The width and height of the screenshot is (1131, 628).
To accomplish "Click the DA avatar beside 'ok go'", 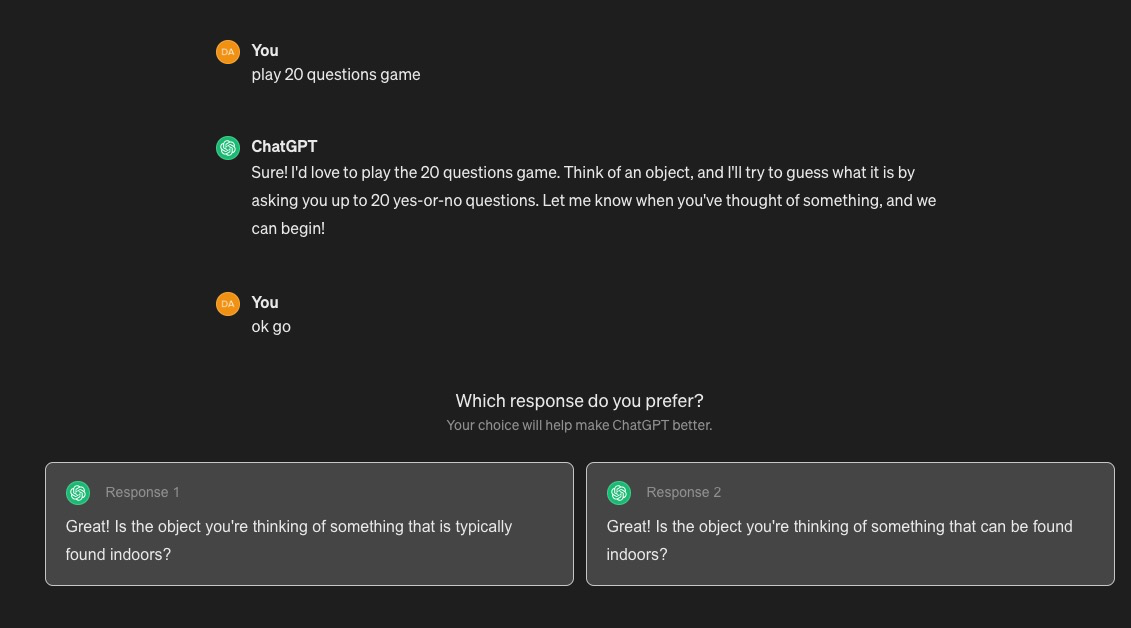I will [228, 303].
